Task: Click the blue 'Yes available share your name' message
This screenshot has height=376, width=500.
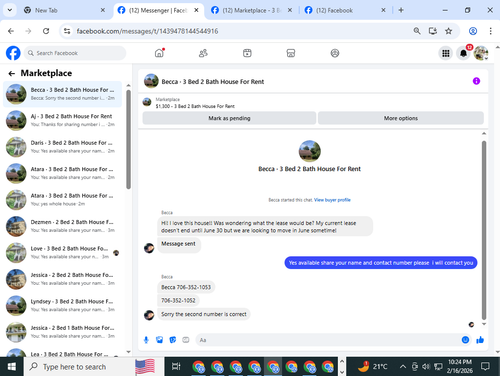Action: [381, 263]
